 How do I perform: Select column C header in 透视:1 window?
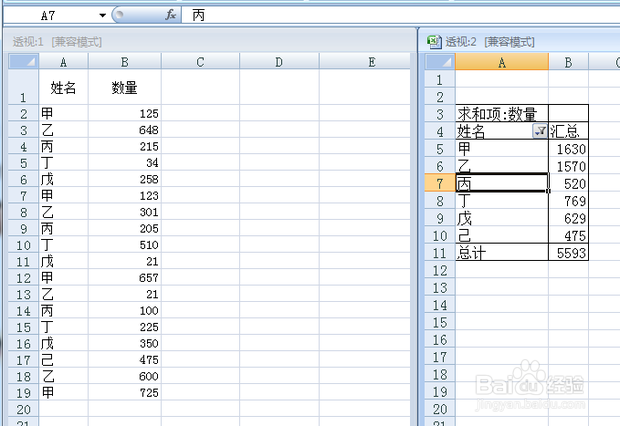tap(200, 62)
